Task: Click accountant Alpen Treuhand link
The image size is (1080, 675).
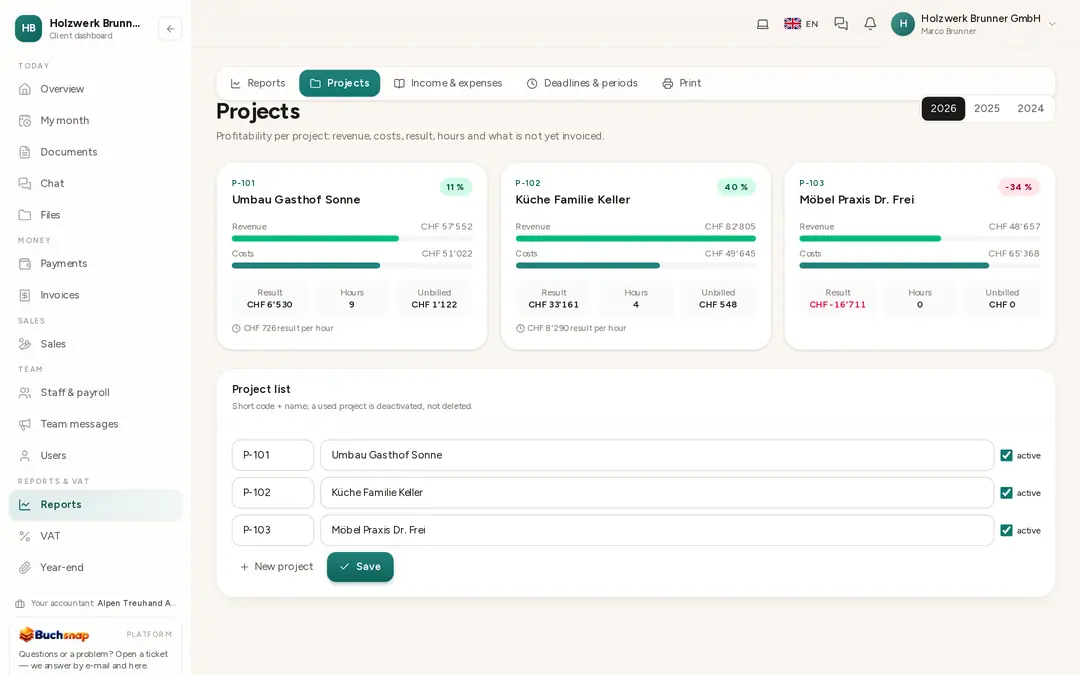Action: (x=136, y=603)
